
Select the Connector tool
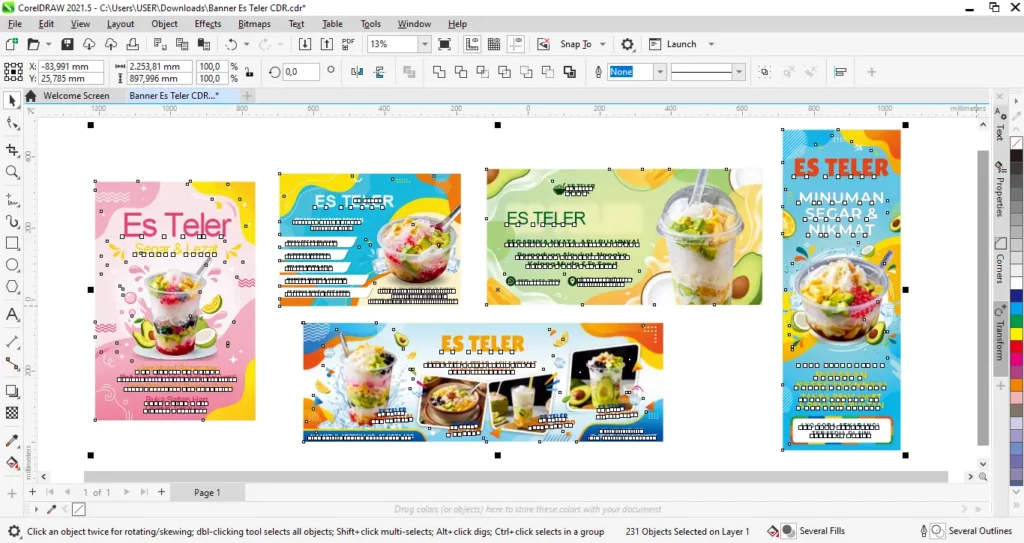[12, 364]
